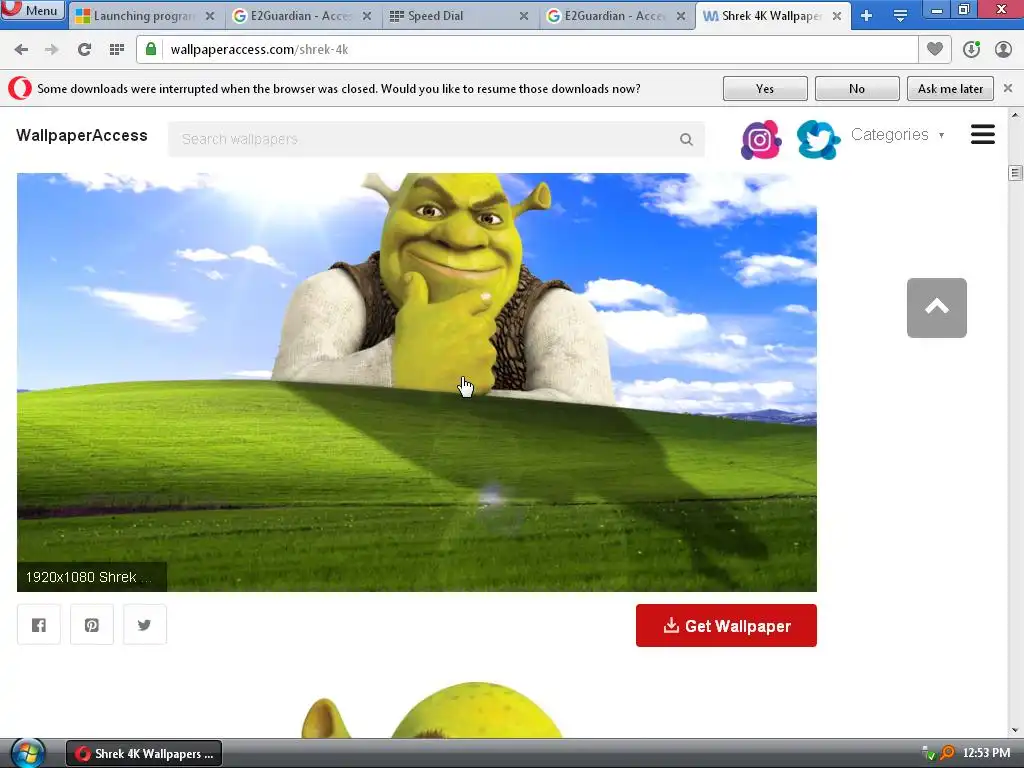Click the vertical scrollbar thumb

click(1015, 172)
